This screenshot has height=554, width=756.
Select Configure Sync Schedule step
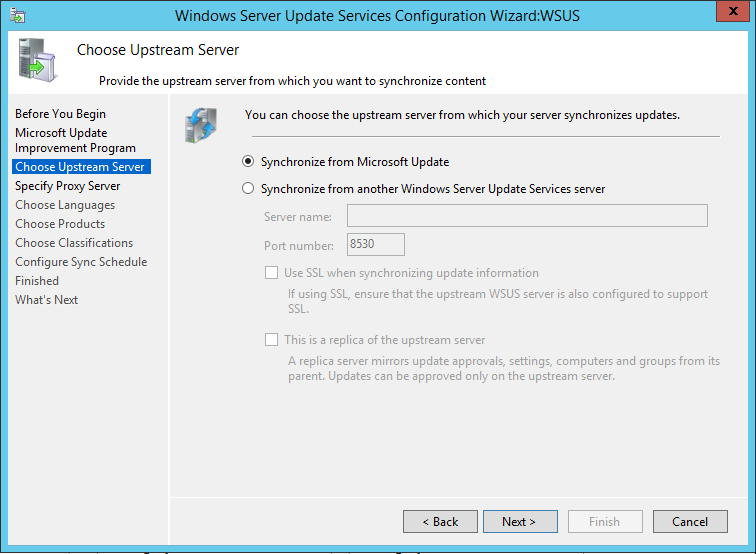coord(81,262)
